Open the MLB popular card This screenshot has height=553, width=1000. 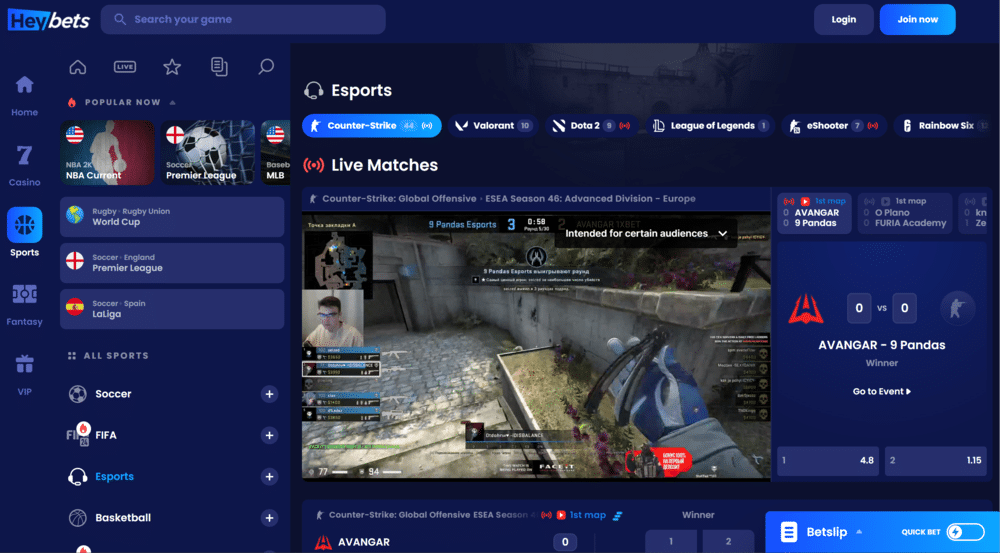click(276, 152)
